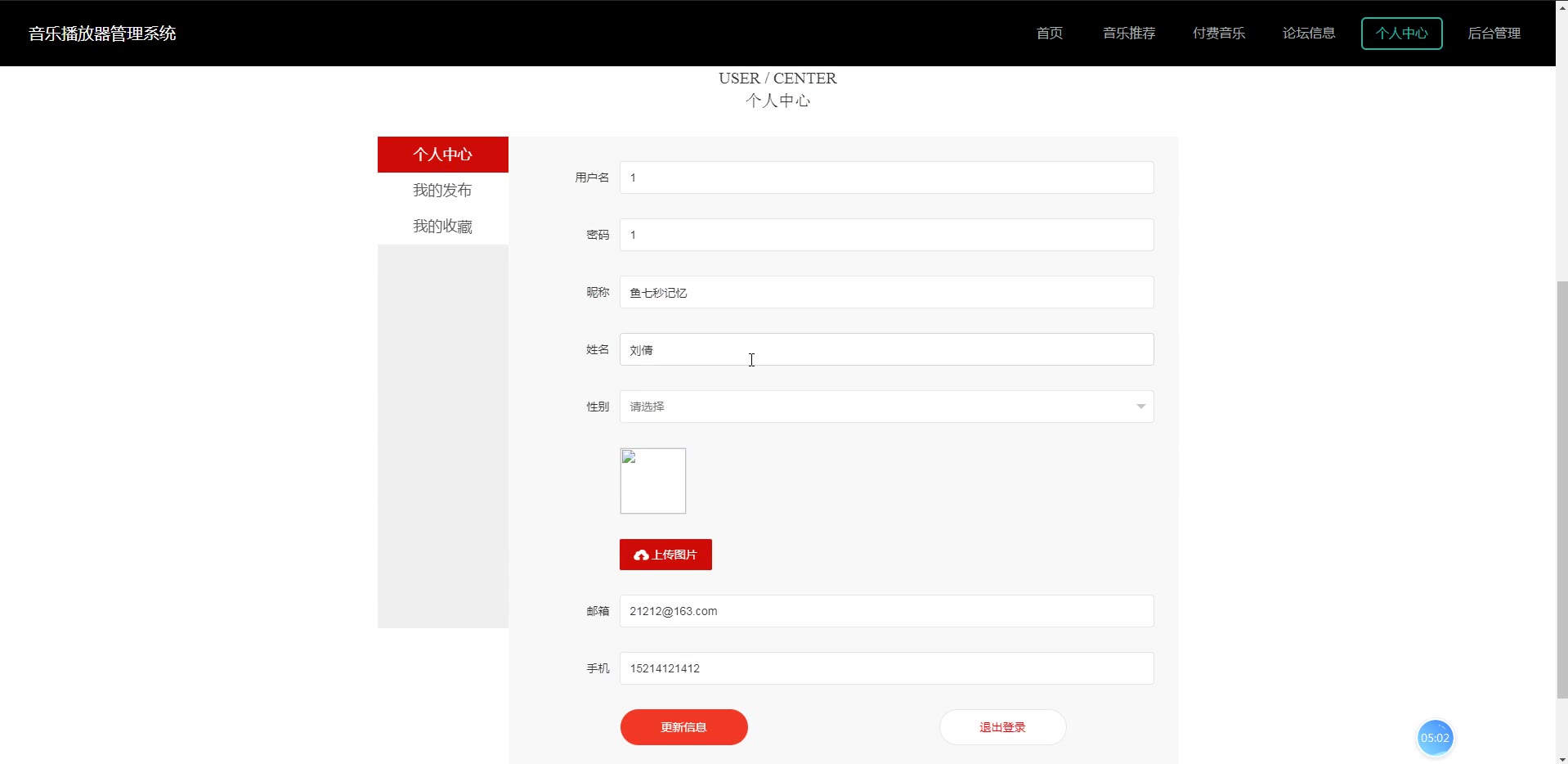
Task: Go to 首页 in top navigation
Action: (x=1050, y=34)
